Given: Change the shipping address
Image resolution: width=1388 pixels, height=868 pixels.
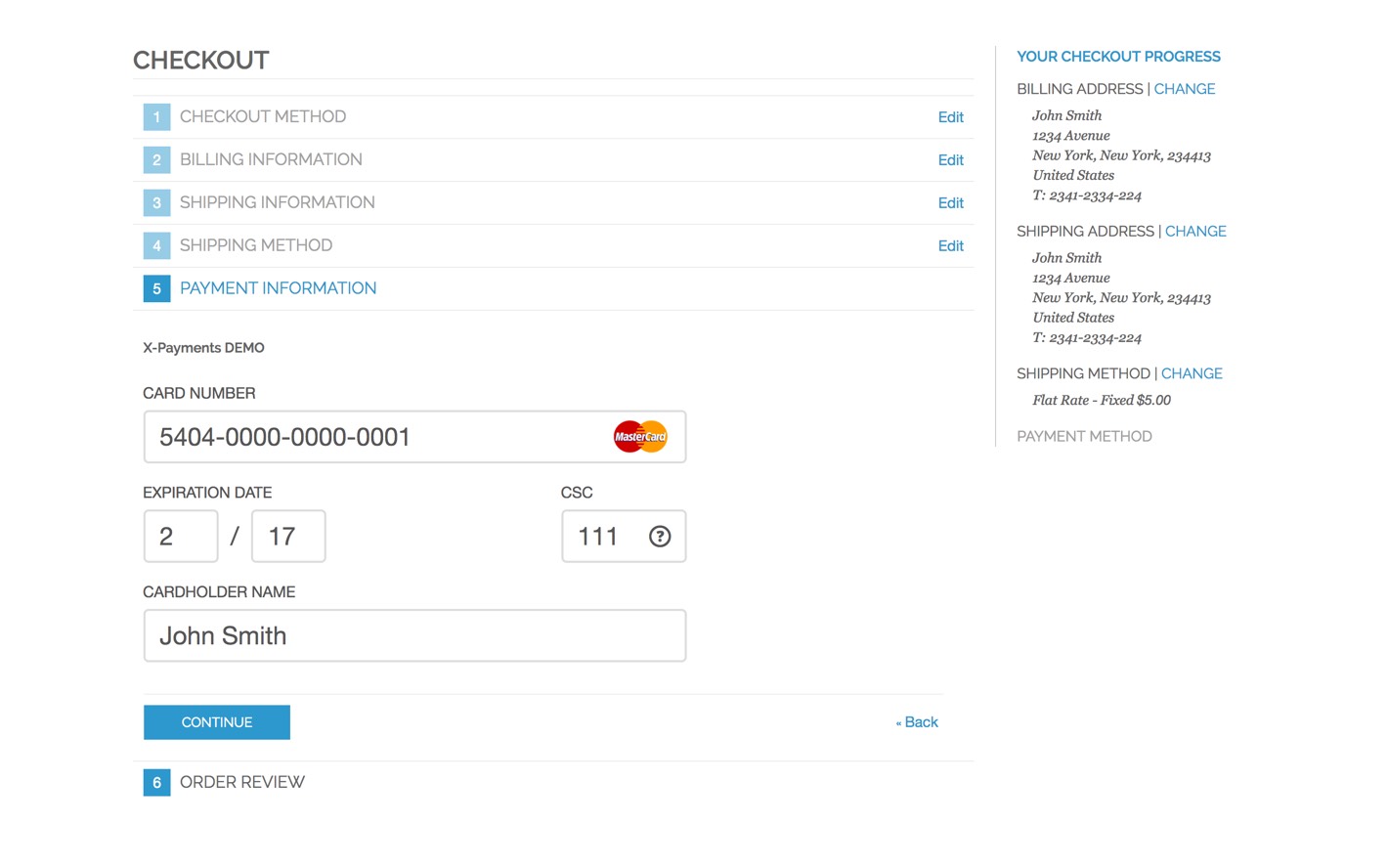Looking at the screenshot, I should point(1195,231).
